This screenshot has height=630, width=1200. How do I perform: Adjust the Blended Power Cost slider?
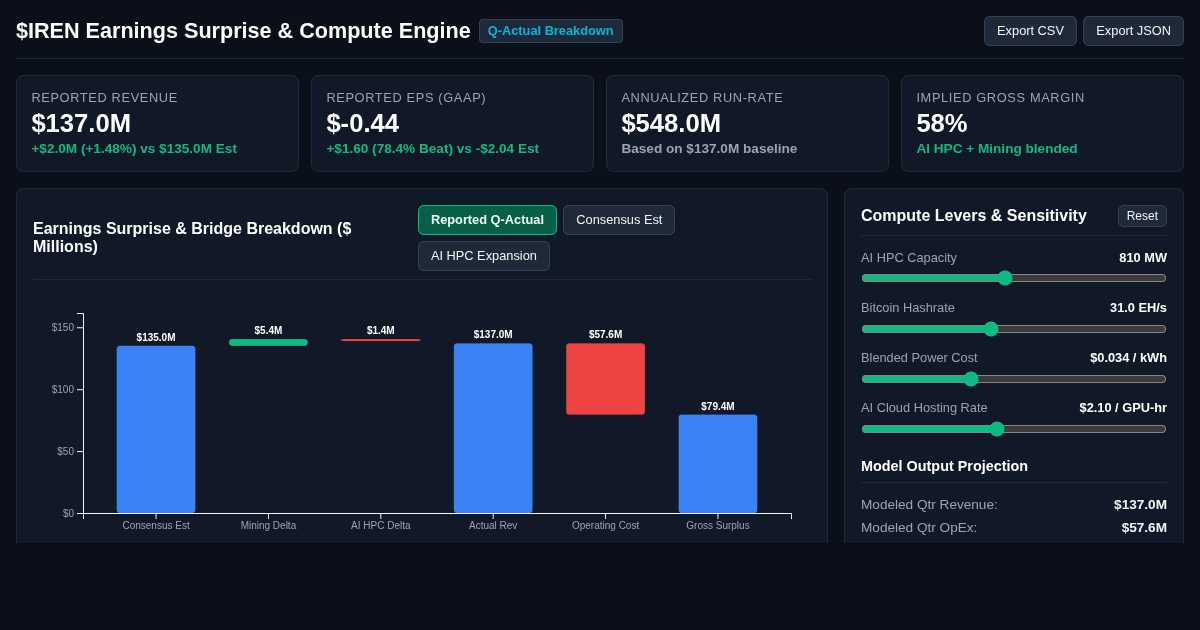pos(1014,378)
